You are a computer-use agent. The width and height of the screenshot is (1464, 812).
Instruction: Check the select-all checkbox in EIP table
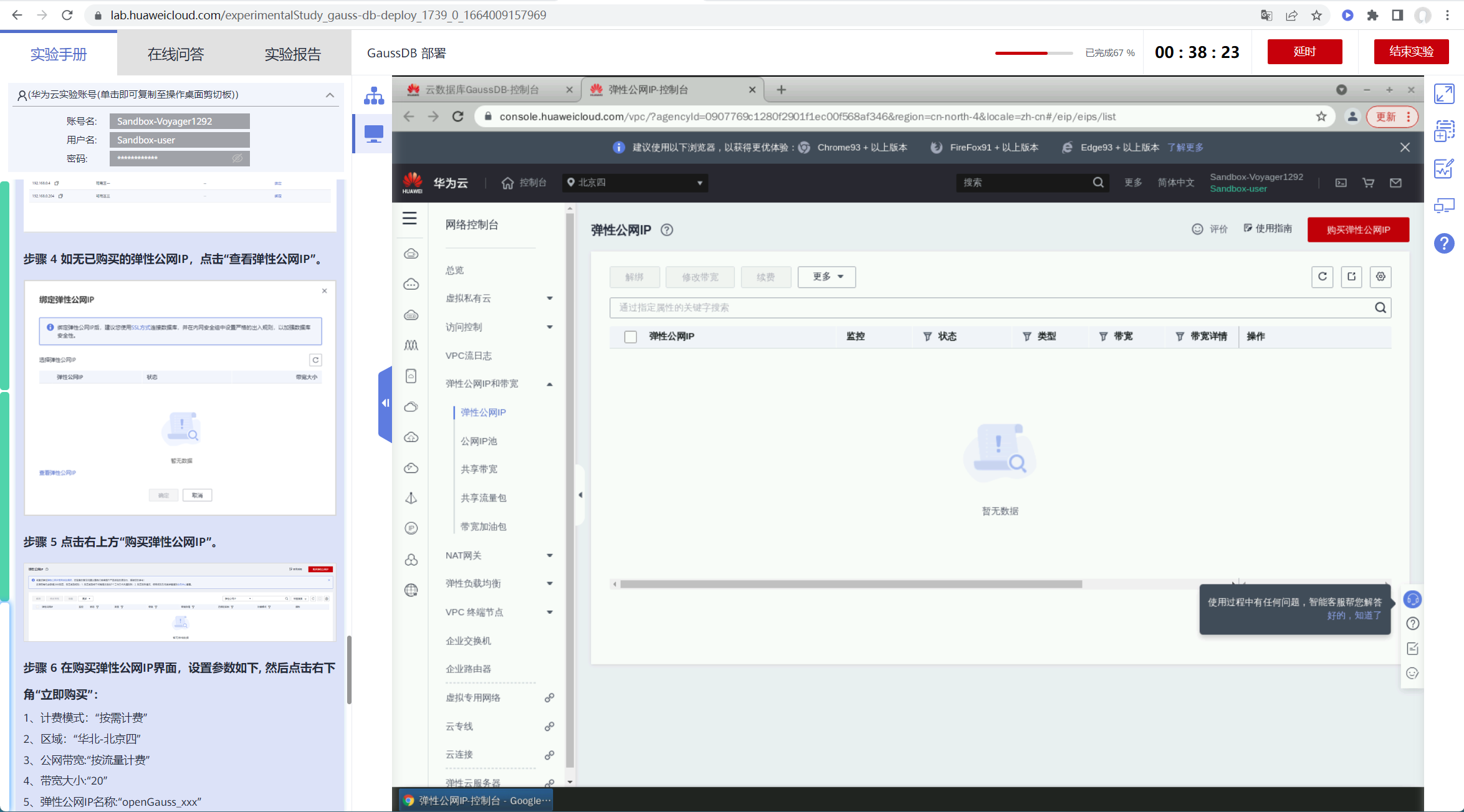tap(631, 337)
